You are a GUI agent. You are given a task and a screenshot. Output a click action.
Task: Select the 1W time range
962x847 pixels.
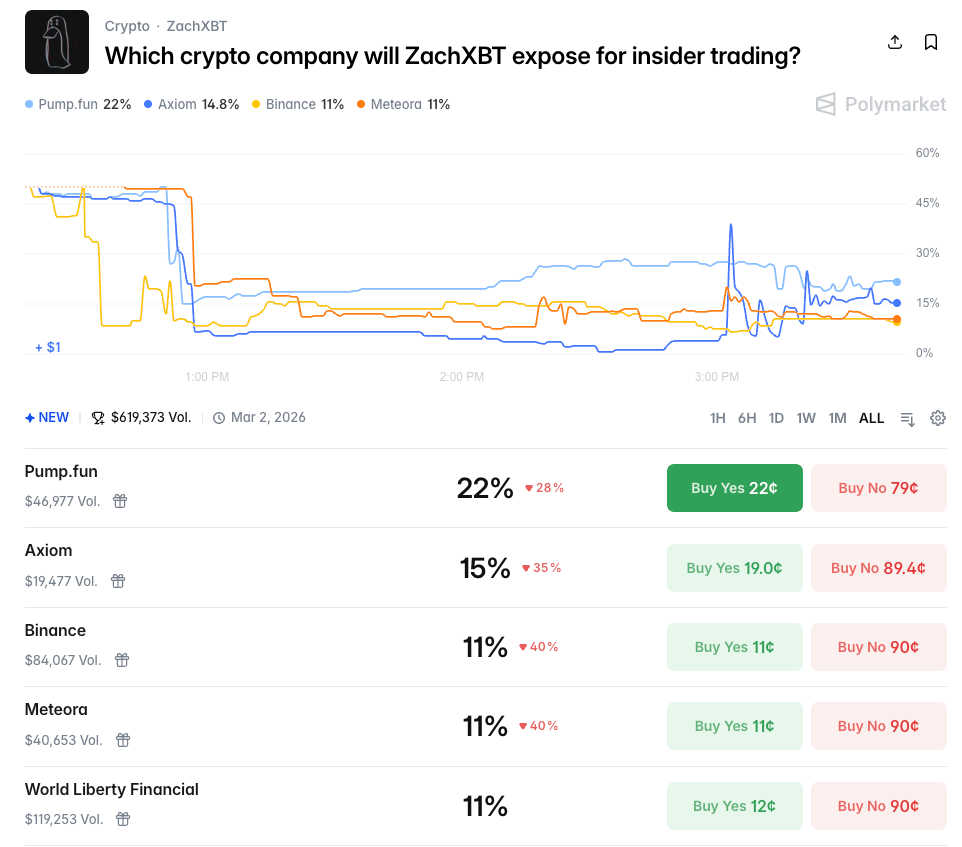806,418
